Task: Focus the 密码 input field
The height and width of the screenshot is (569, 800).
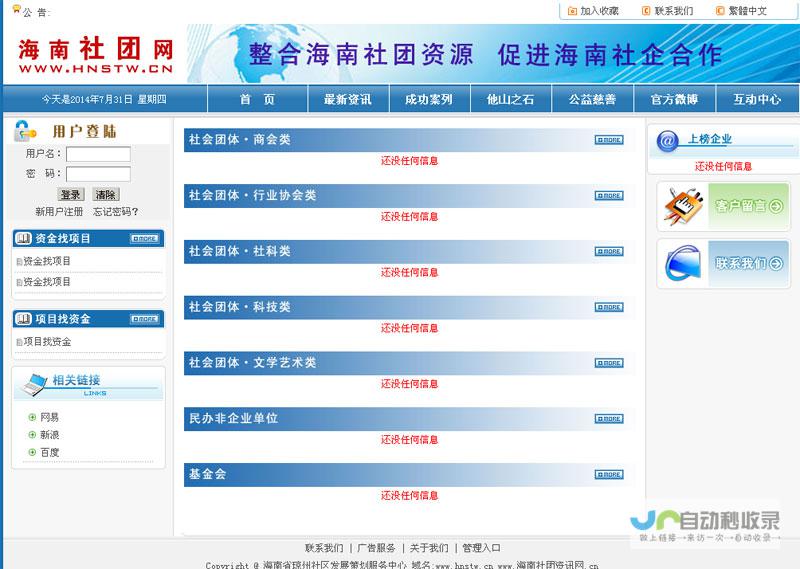Action: (98, 174)
